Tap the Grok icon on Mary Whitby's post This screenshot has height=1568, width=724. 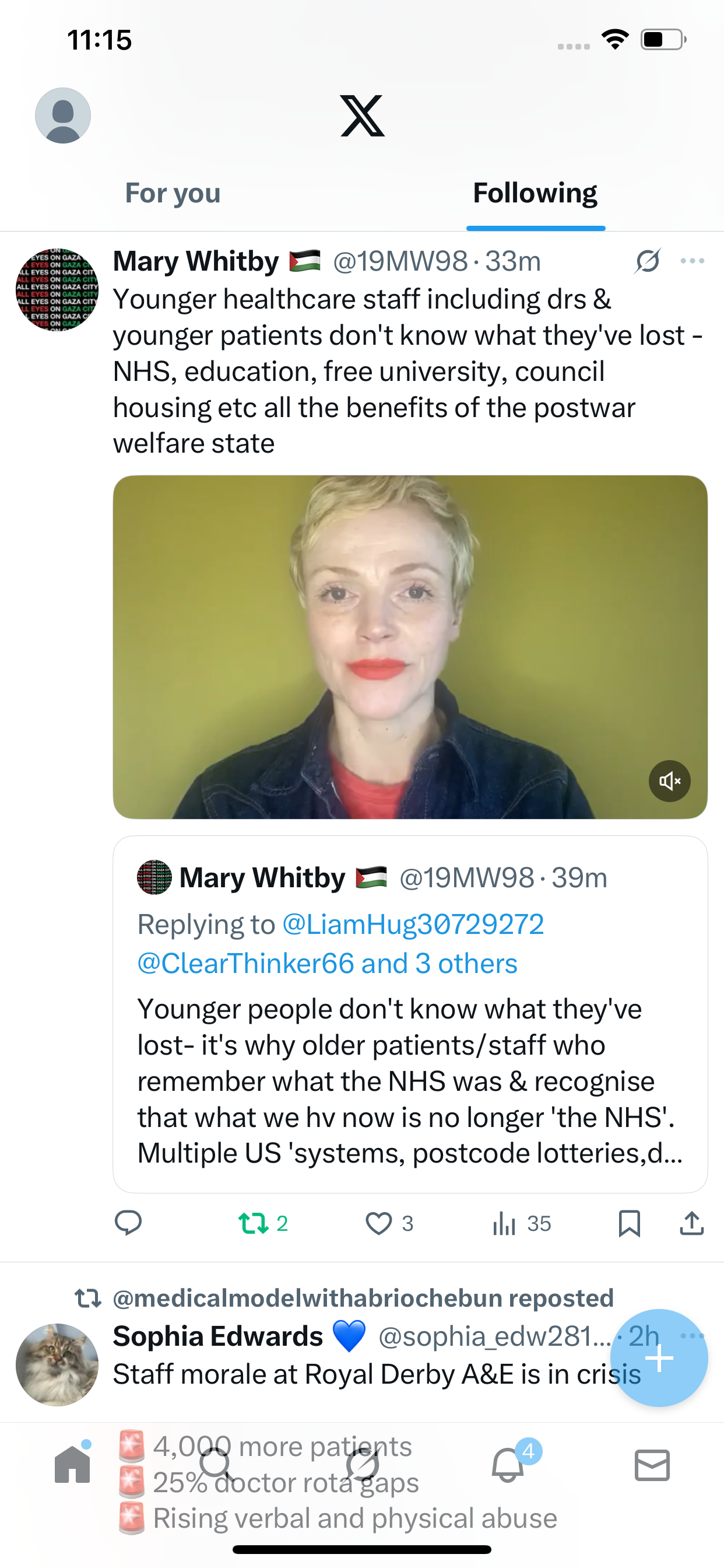pyautogui.click(x=647, y=261)
